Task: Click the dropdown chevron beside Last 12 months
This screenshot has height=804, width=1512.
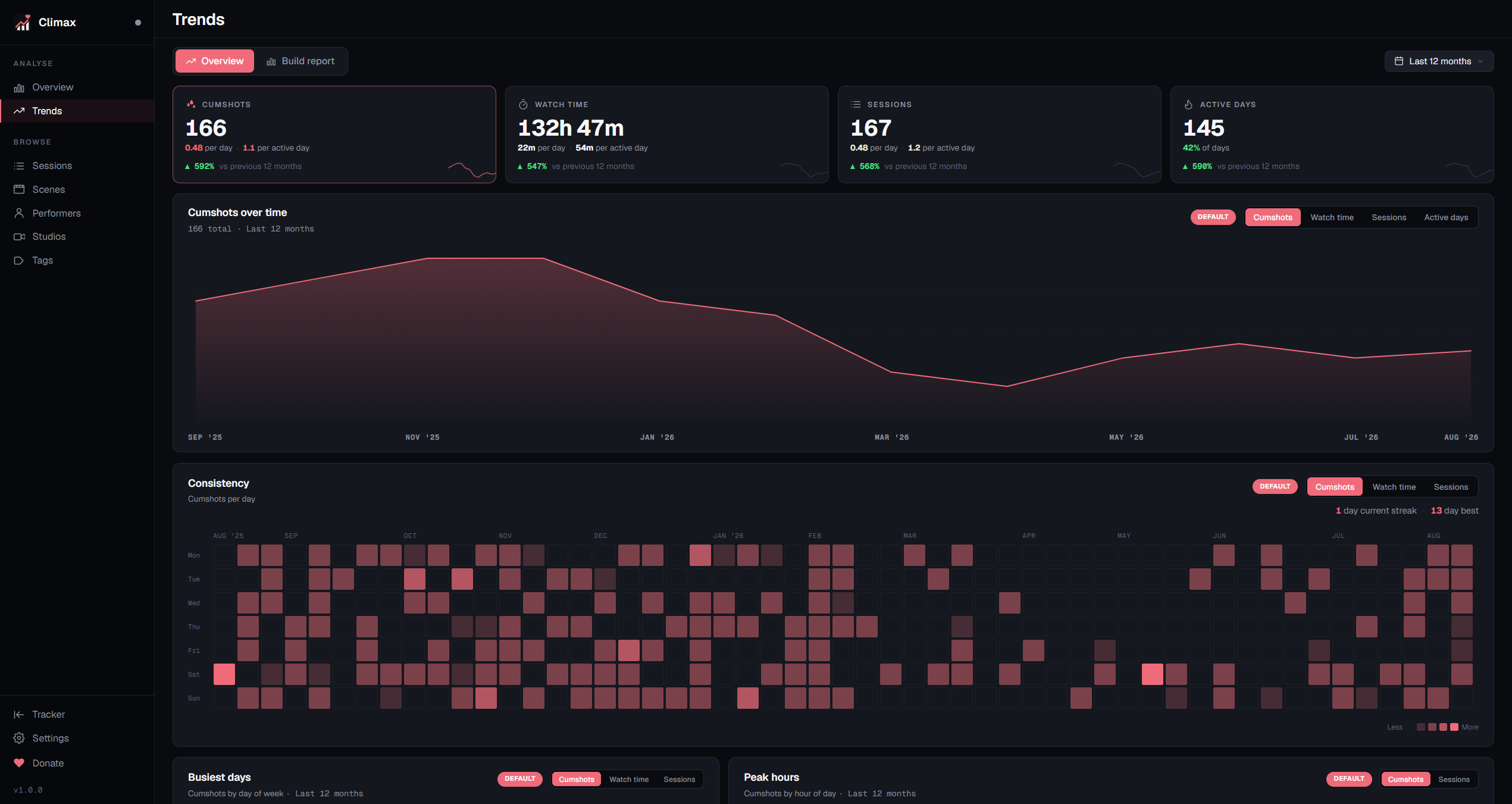Action: pos(1480,61)
